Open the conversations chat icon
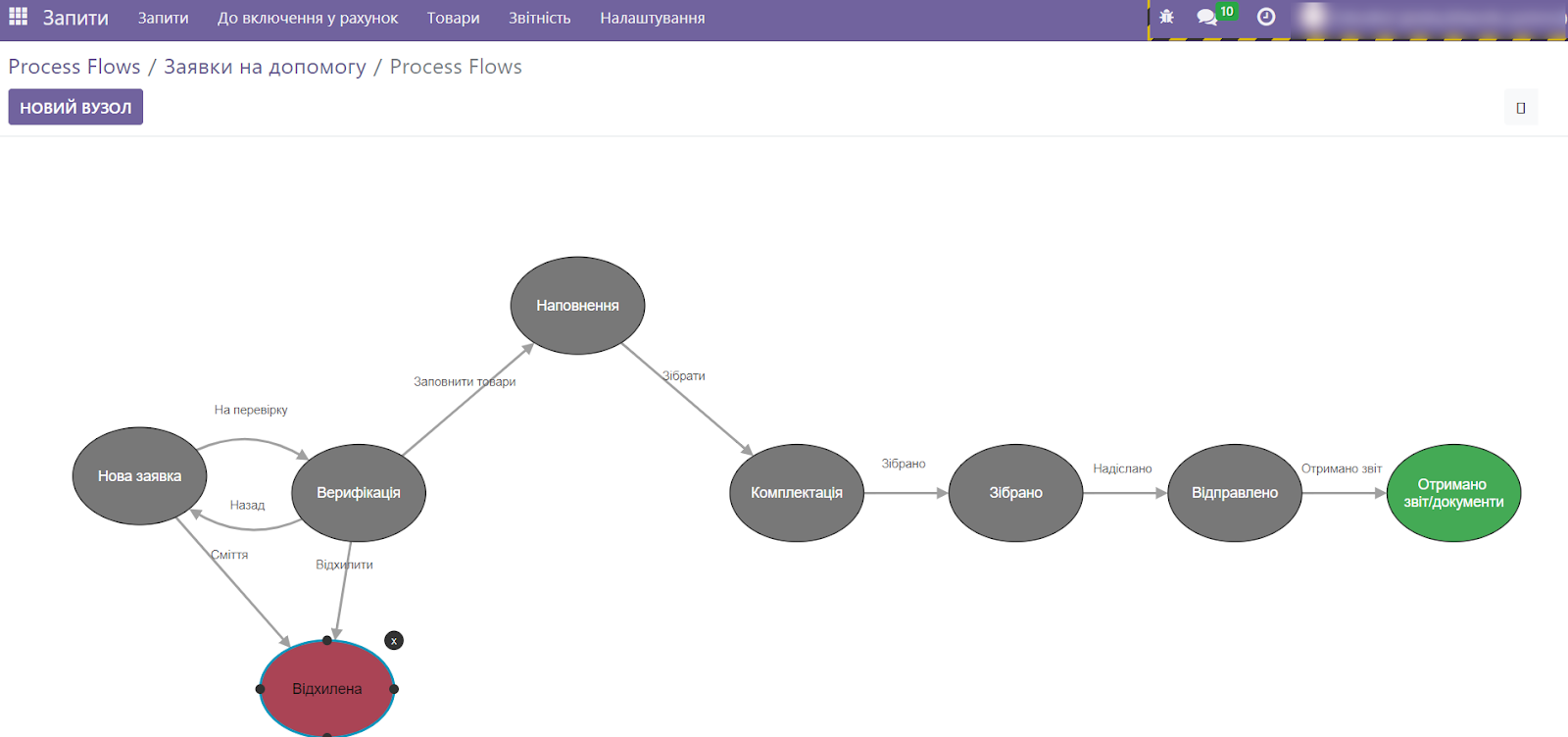1568x737 pixels. click(x=1206, y=17)
